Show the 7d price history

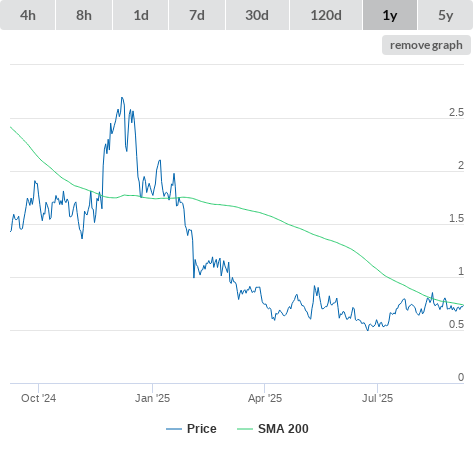pyautogui.click(x=197, y=15)
